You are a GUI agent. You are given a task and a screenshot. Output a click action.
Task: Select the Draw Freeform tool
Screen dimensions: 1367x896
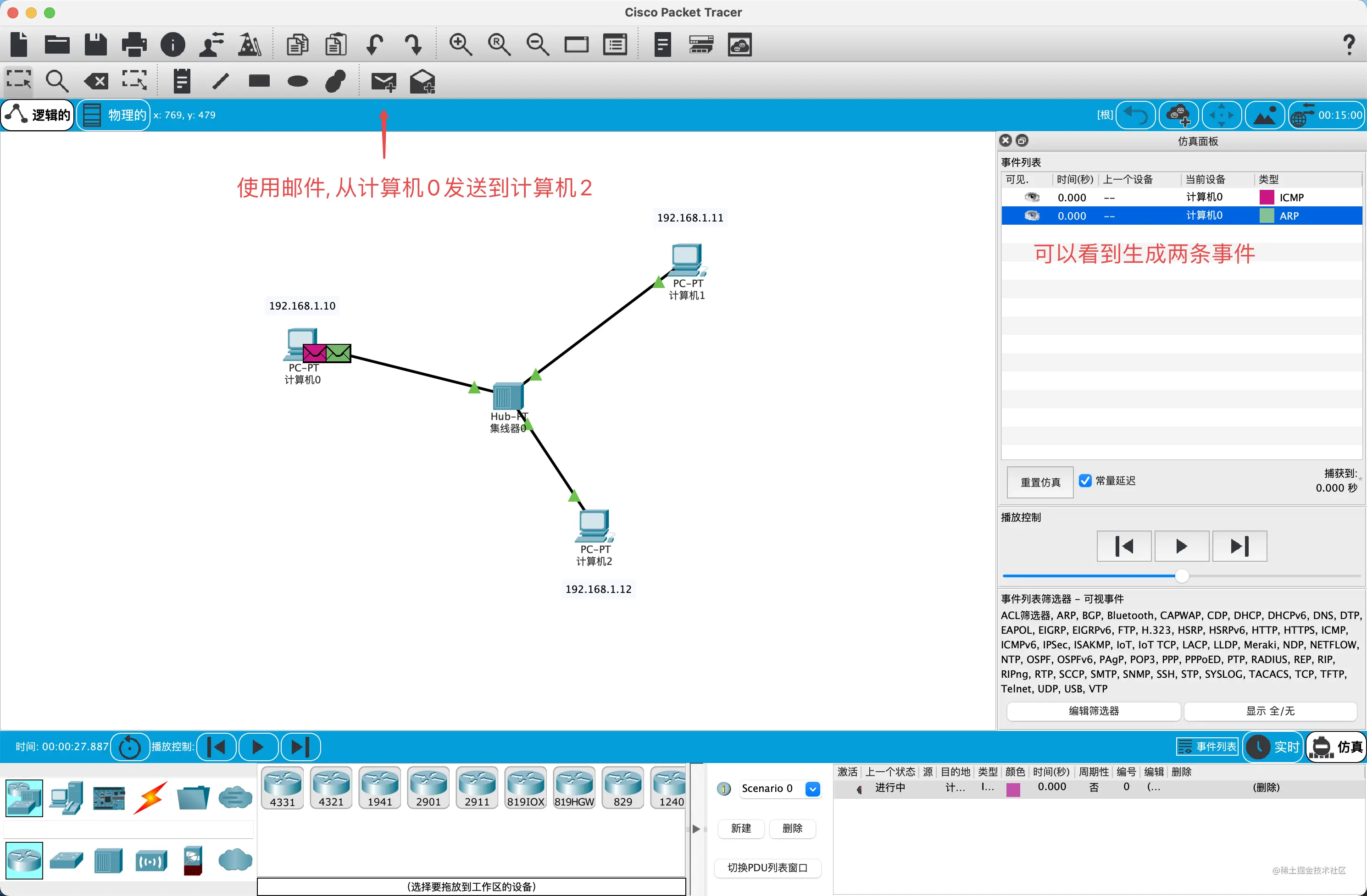335,81
